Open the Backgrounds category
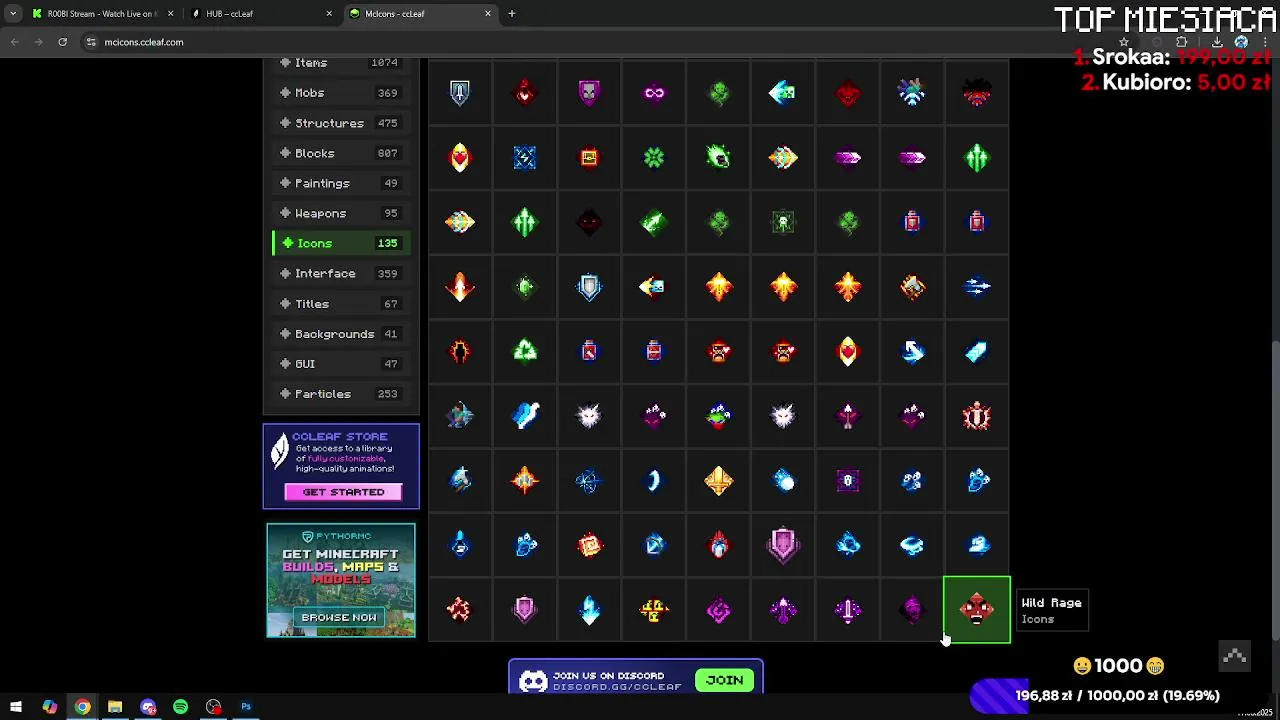Screen dimensions: 1280x720 [340, 334]
